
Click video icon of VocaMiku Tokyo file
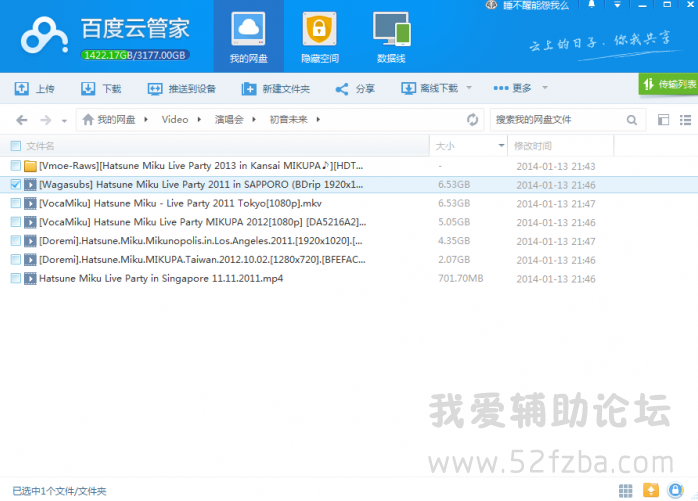(x=30, y=204)
